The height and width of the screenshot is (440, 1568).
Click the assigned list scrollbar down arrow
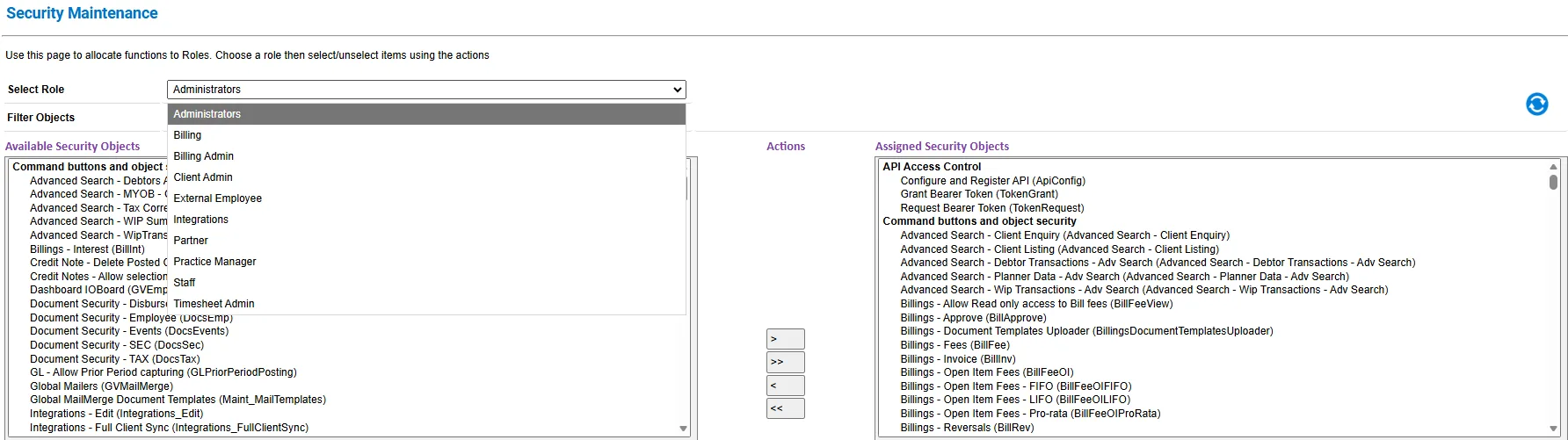(1553, 429)
